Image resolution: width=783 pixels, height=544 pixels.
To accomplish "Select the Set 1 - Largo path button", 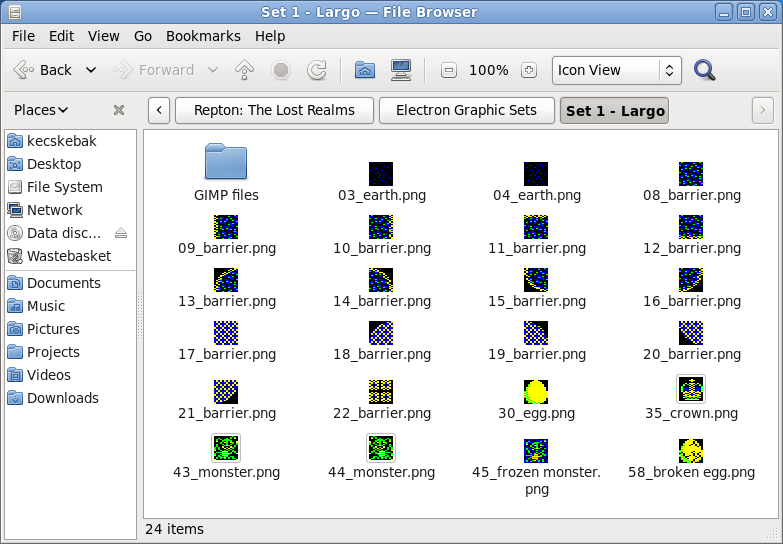I will 614,110.
